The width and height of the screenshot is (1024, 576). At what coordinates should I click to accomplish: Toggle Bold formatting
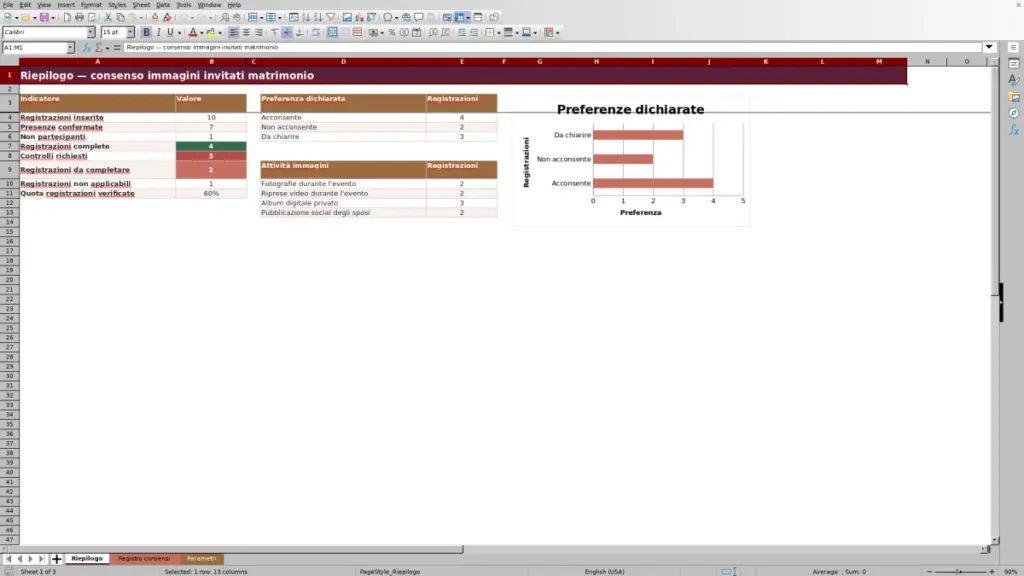(x=146, y=33)
